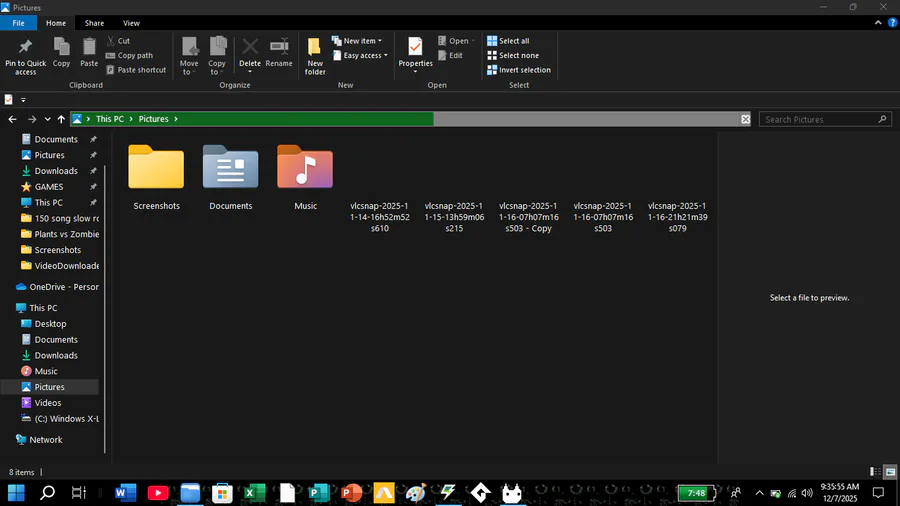Click Pictures in address breadcrumb
900x506 pixels.
click(x=153, y=119)
